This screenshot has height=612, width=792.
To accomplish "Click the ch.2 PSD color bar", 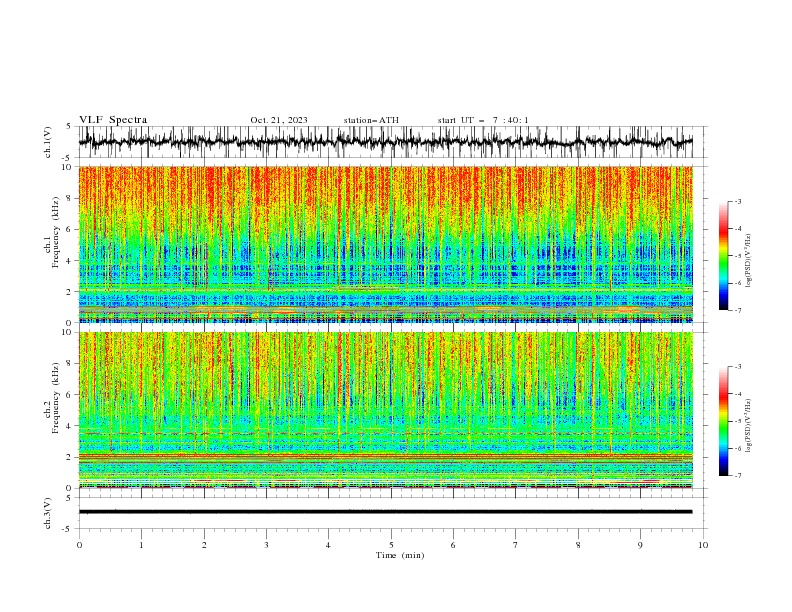I will 723,421.
